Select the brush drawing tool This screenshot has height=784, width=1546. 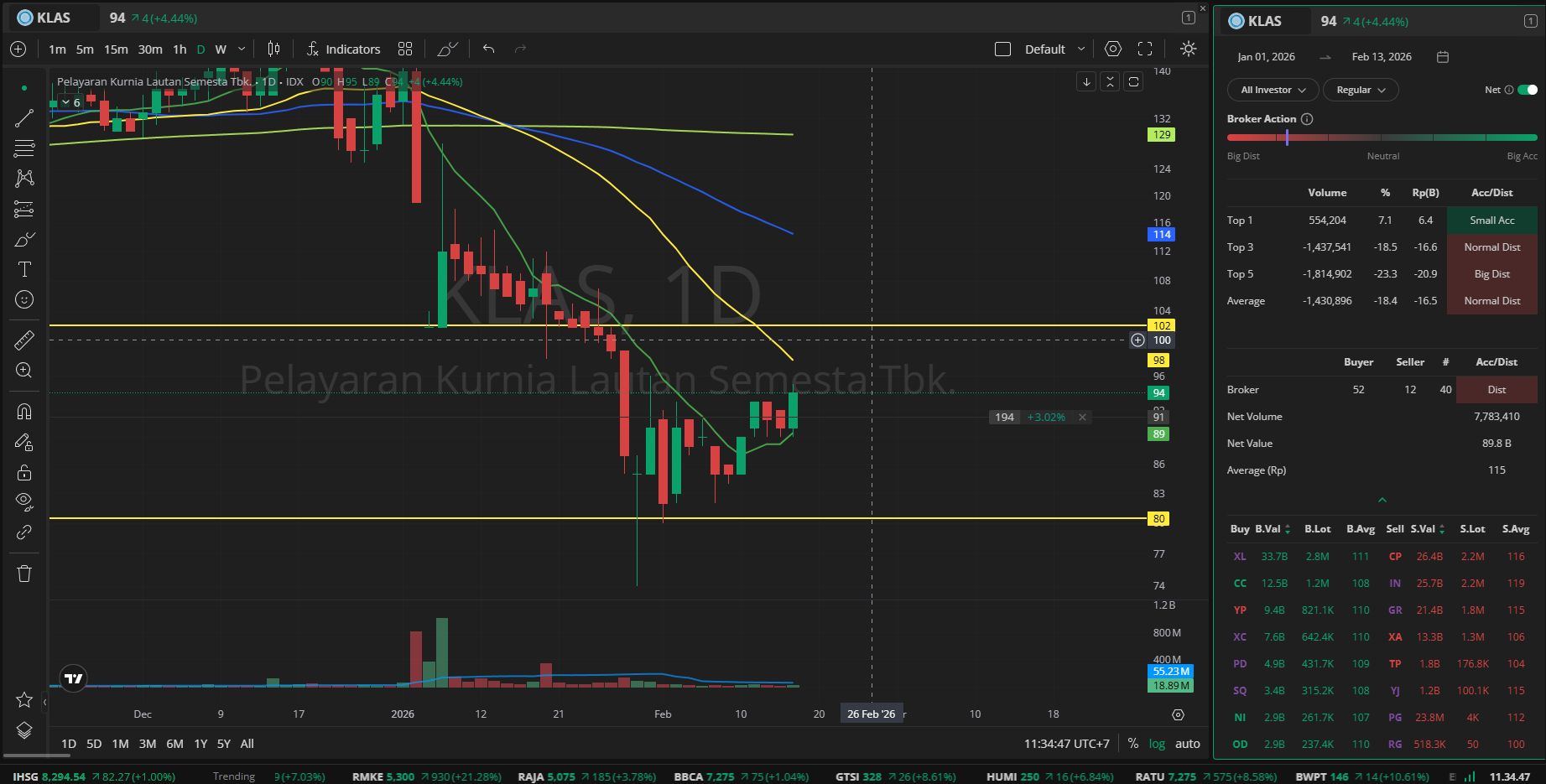24,239
